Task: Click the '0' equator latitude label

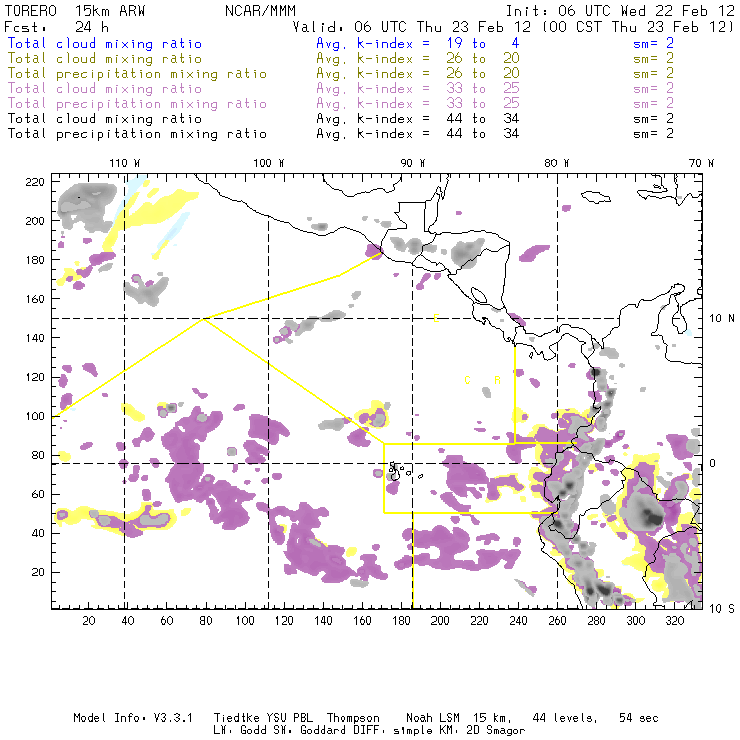Action: coord(712,463)
